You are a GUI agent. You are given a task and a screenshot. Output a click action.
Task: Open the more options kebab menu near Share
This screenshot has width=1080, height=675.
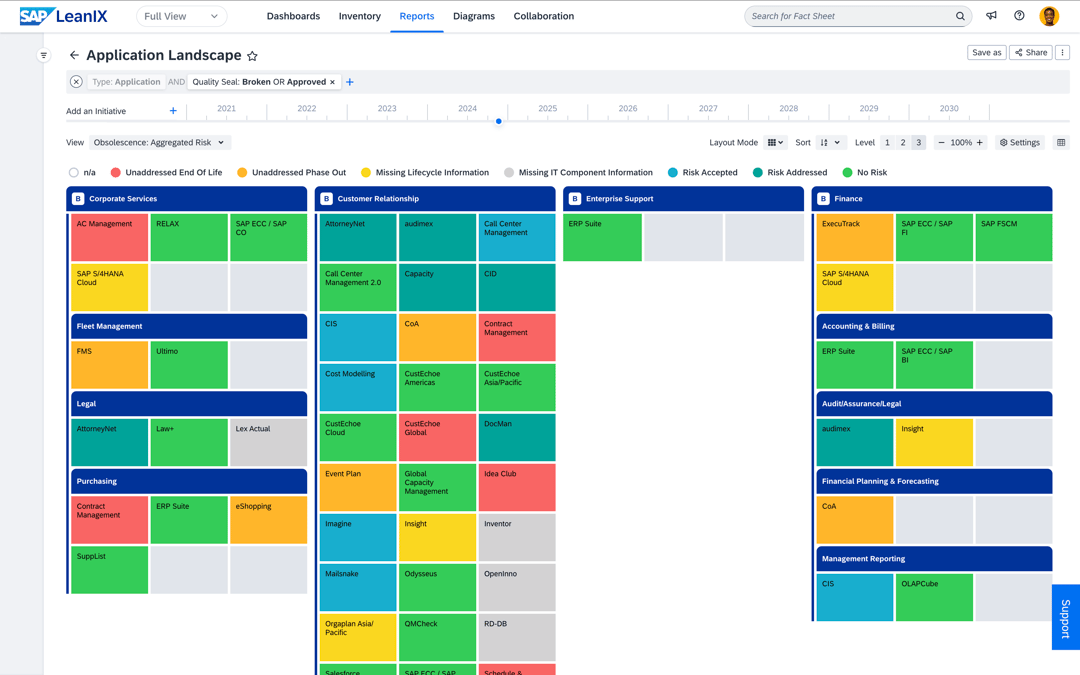point(1063,52)
